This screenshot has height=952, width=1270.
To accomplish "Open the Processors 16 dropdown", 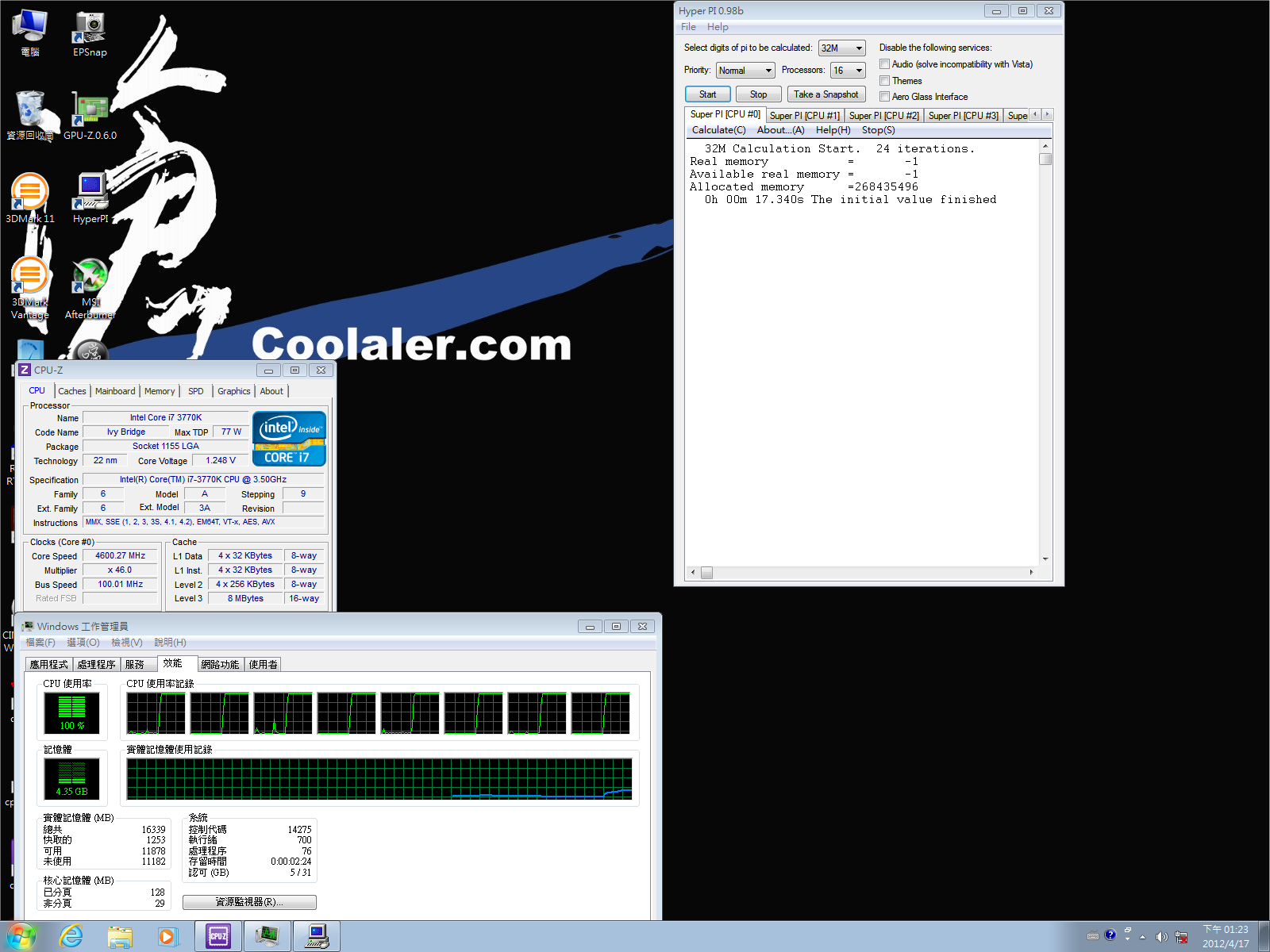I will tap(848, 71).
